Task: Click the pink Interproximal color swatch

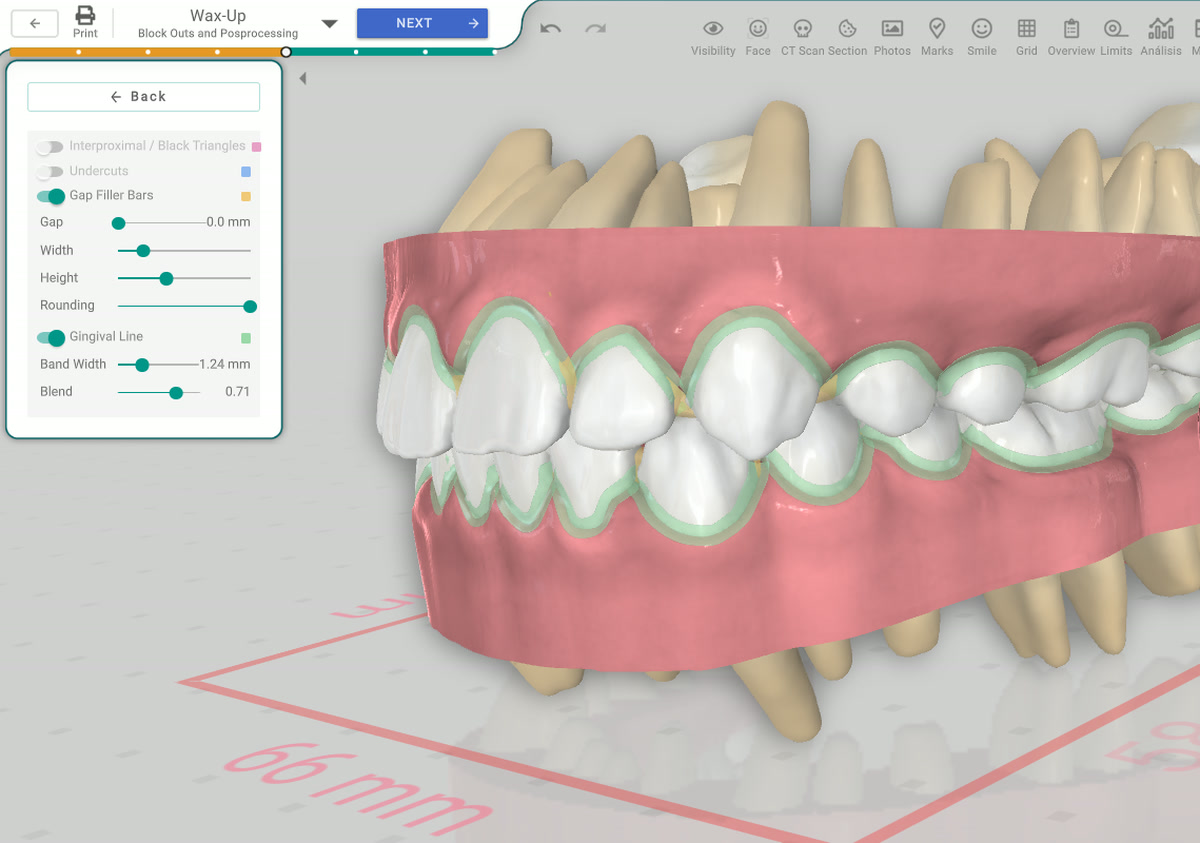Action: pos(257,147)
